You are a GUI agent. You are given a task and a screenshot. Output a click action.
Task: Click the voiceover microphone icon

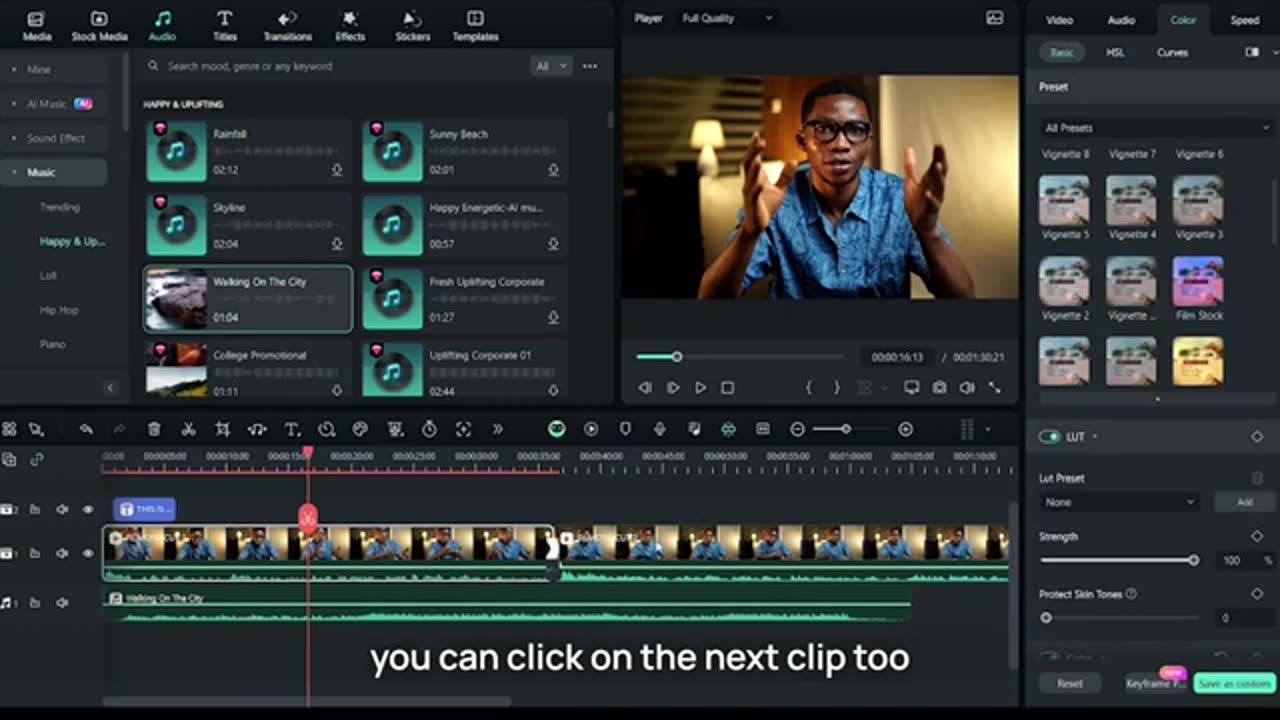(659, 429)
